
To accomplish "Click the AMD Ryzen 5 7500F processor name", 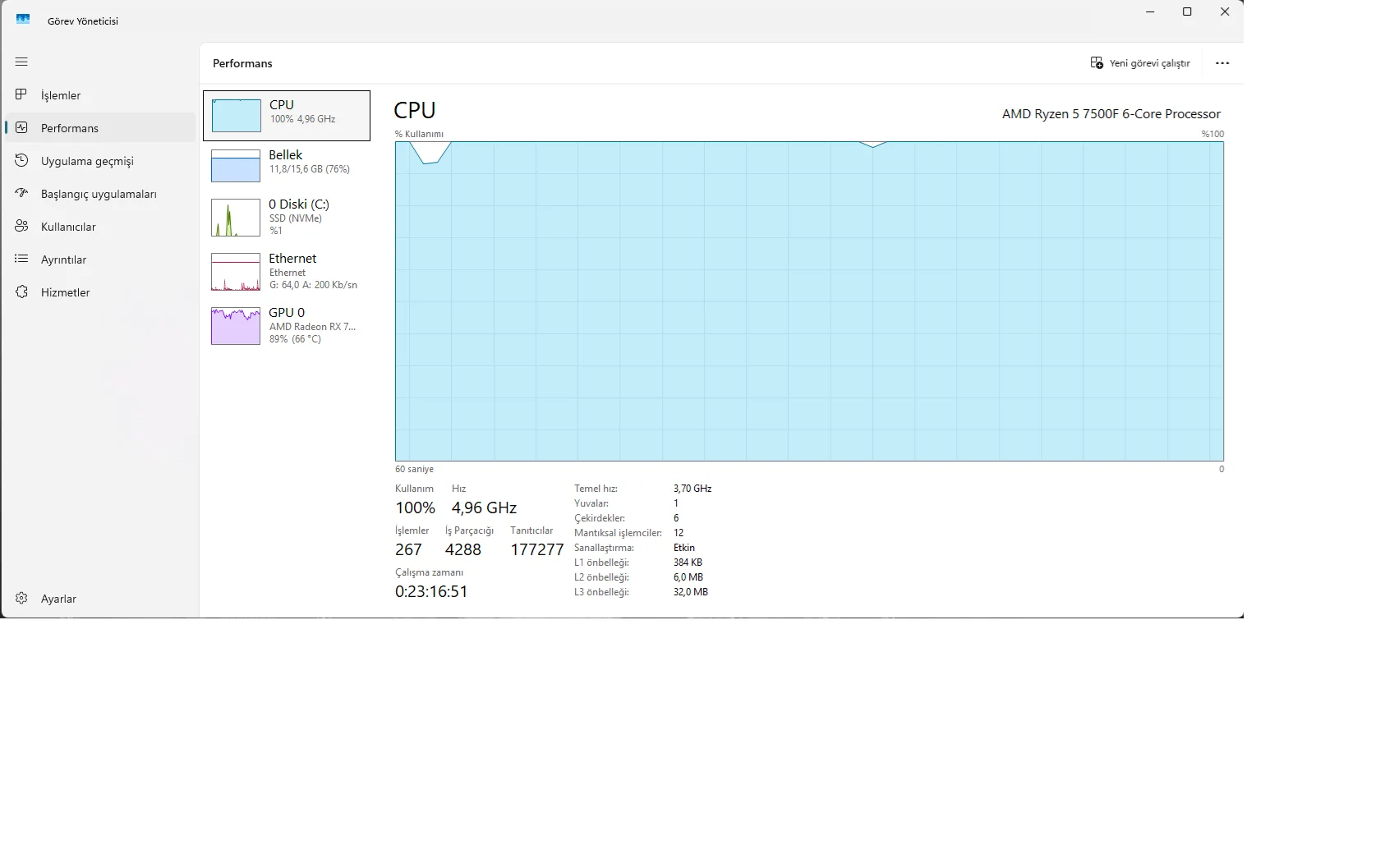I will point(1111,114).
